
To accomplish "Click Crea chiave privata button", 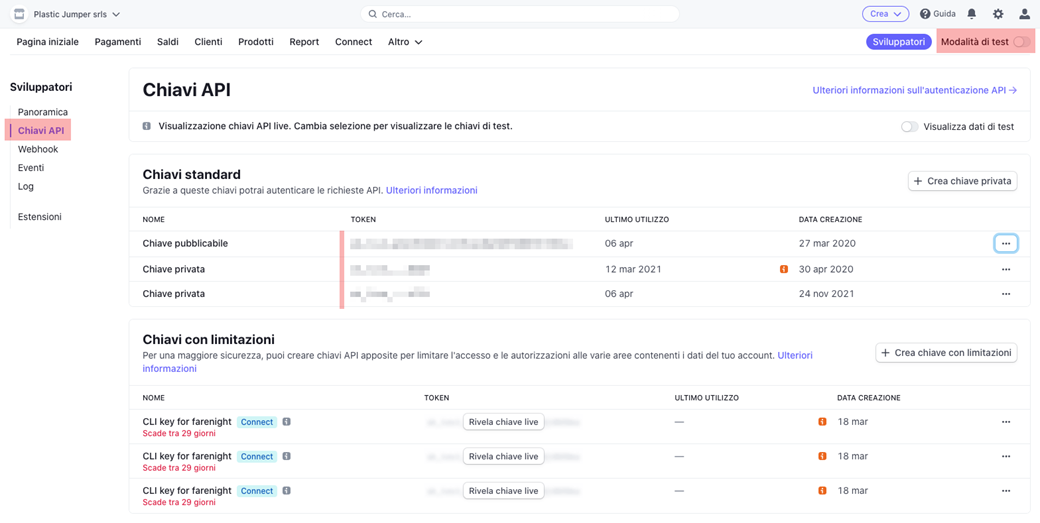I will 962,181.
